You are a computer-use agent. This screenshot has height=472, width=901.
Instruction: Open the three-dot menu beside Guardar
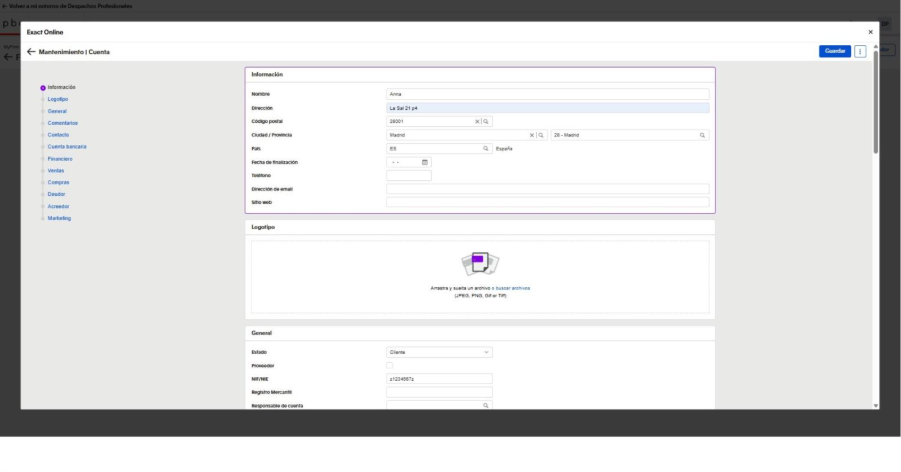coord(860,51)
